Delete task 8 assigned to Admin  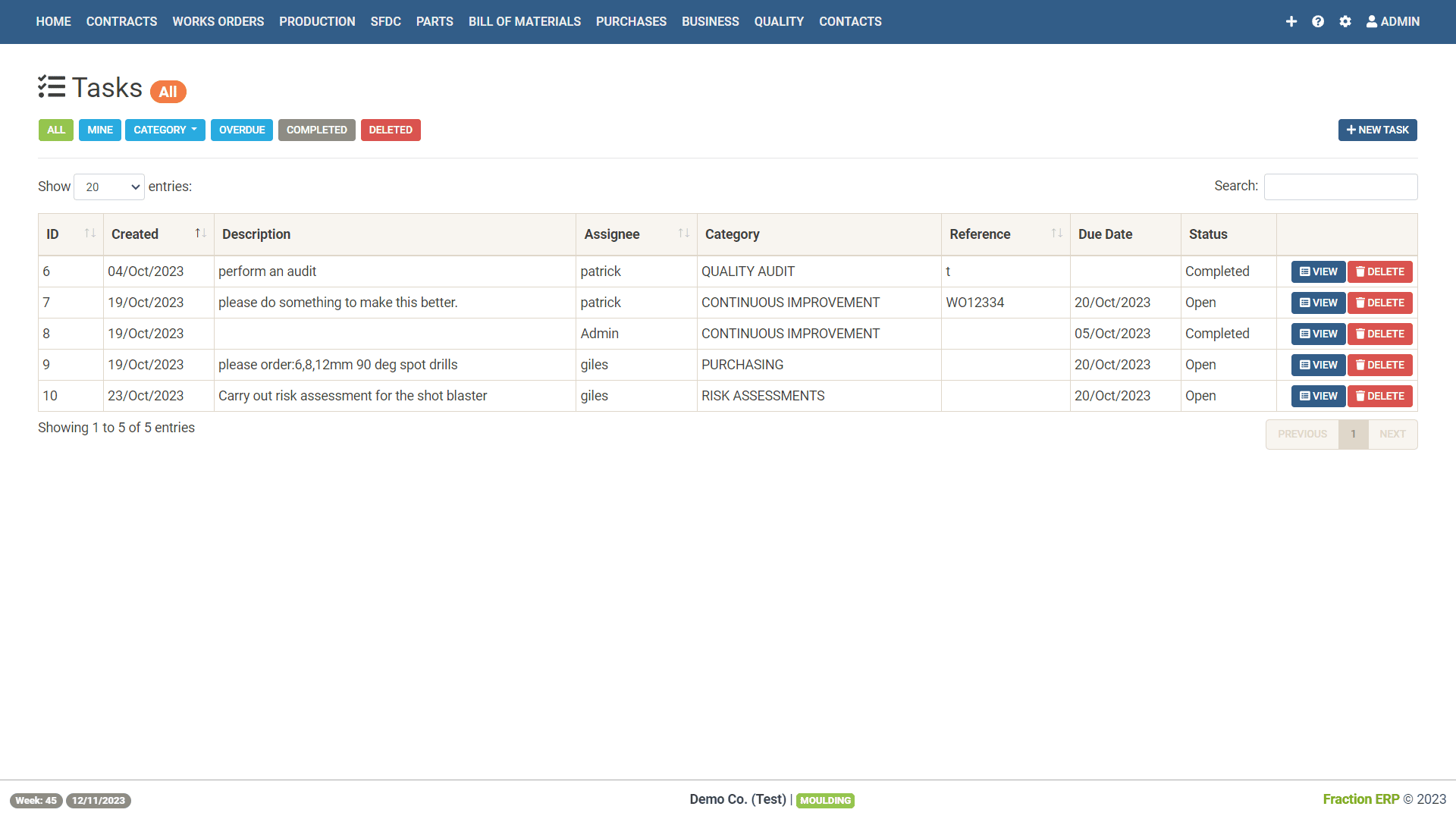tap(1380, 334)
